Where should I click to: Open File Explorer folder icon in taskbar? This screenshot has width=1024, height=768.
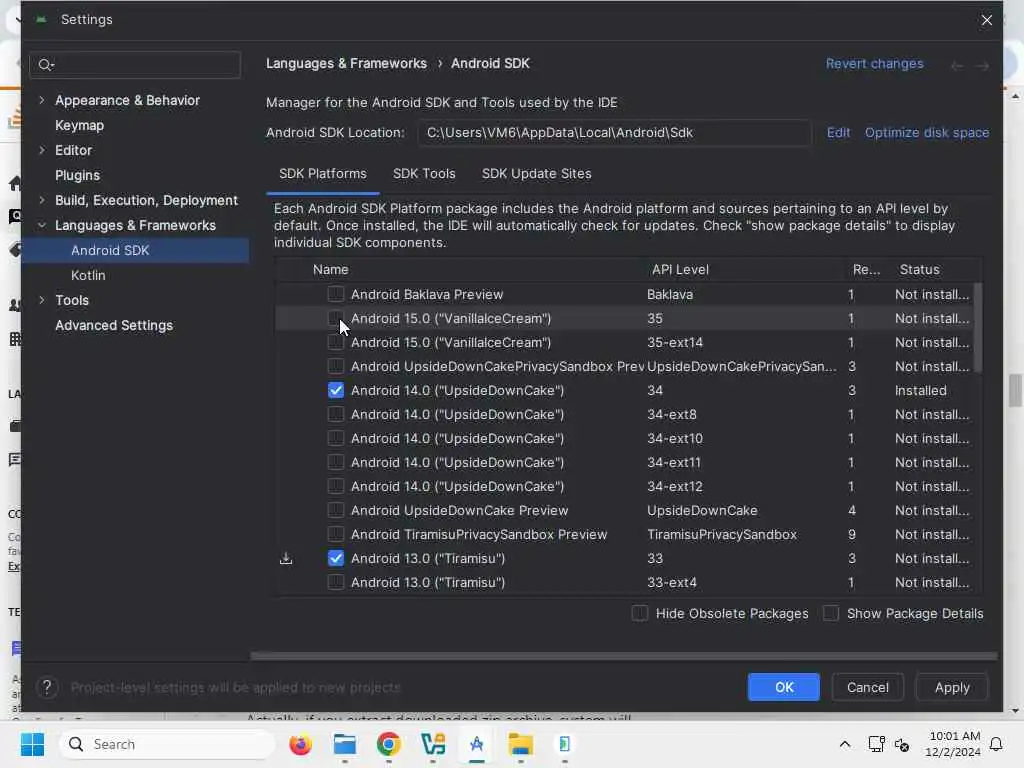521,744
